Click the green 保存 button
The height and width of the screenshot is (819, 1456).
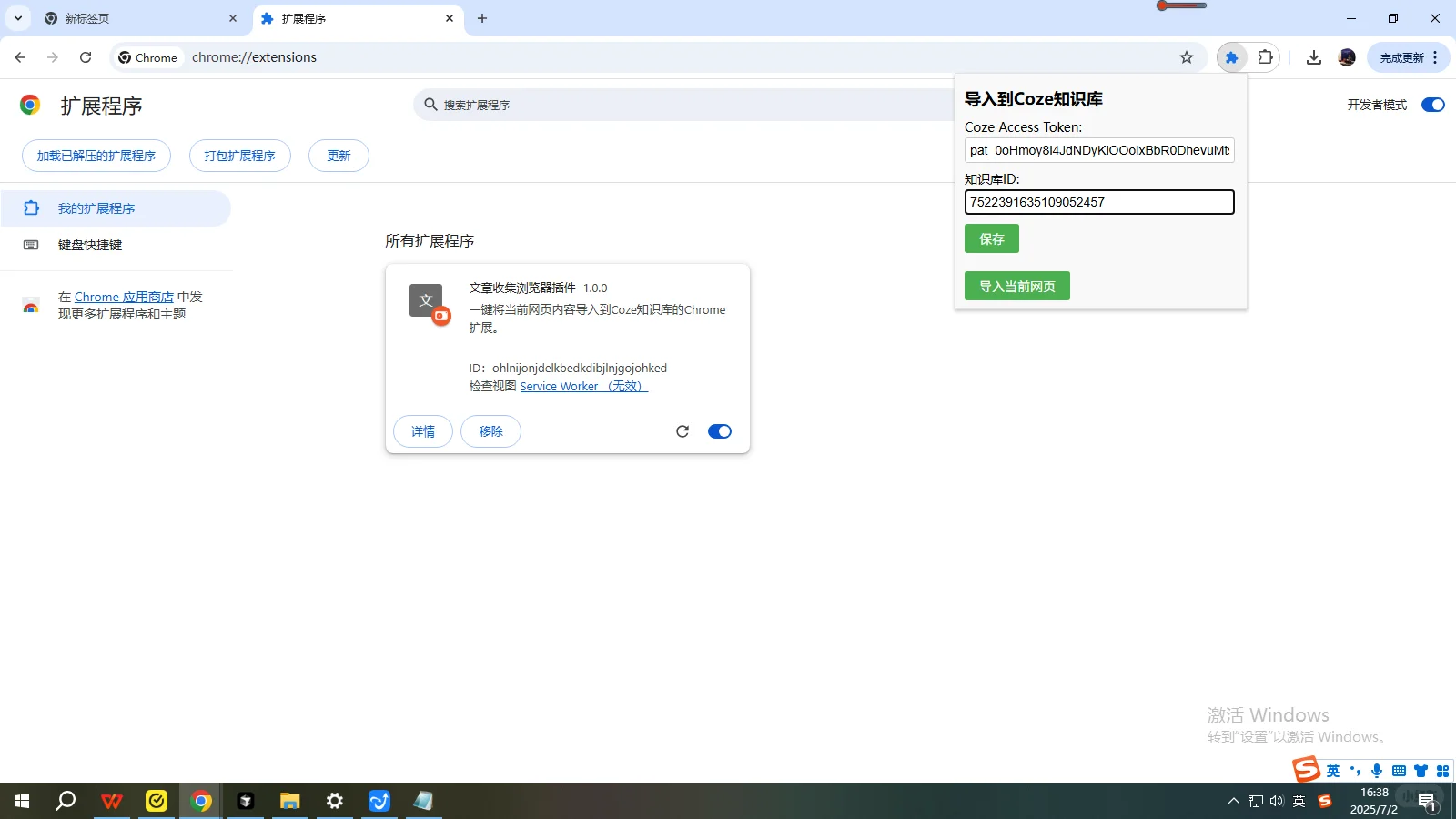click(992, 239)
